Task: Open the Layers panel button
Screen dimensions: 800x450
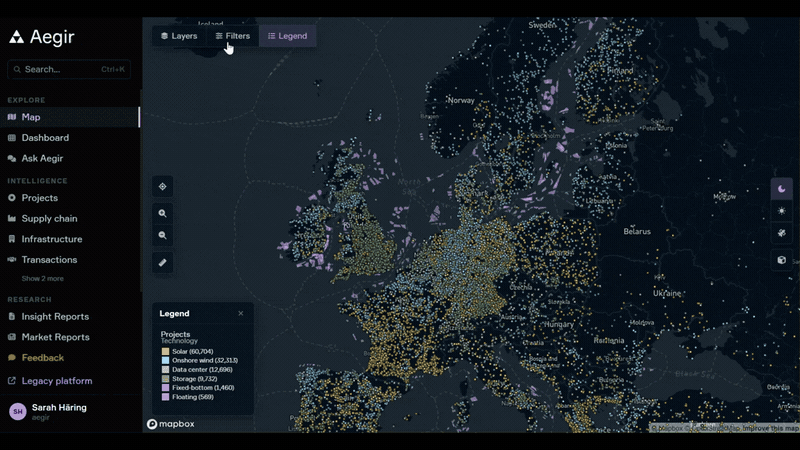Action: pyautogui.click(x=179, y=36)
